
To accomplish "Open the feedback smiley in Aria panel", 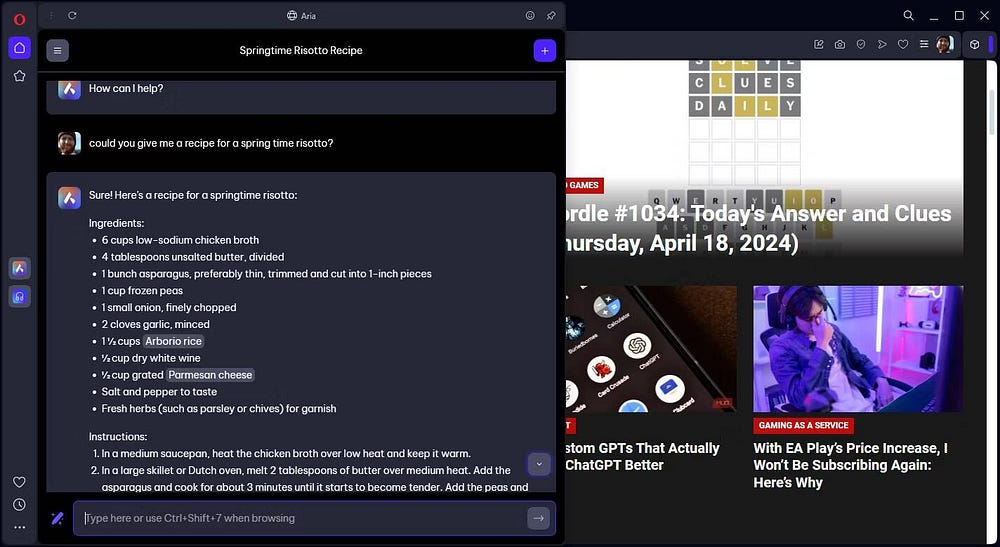I will pos(530,15).
